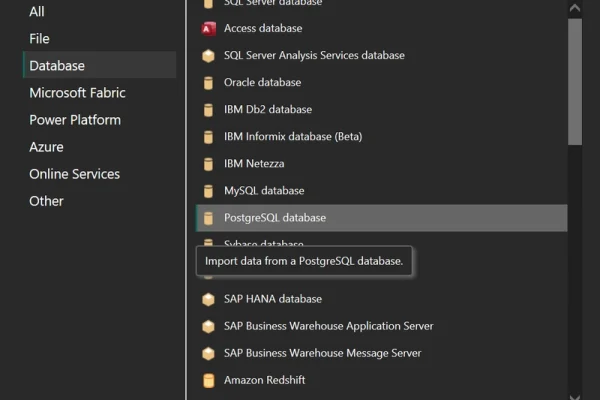Select the SAP Business Warehouse Application Server icon
The height and width of the screenshot is (400, 600).
pos(208,326)
